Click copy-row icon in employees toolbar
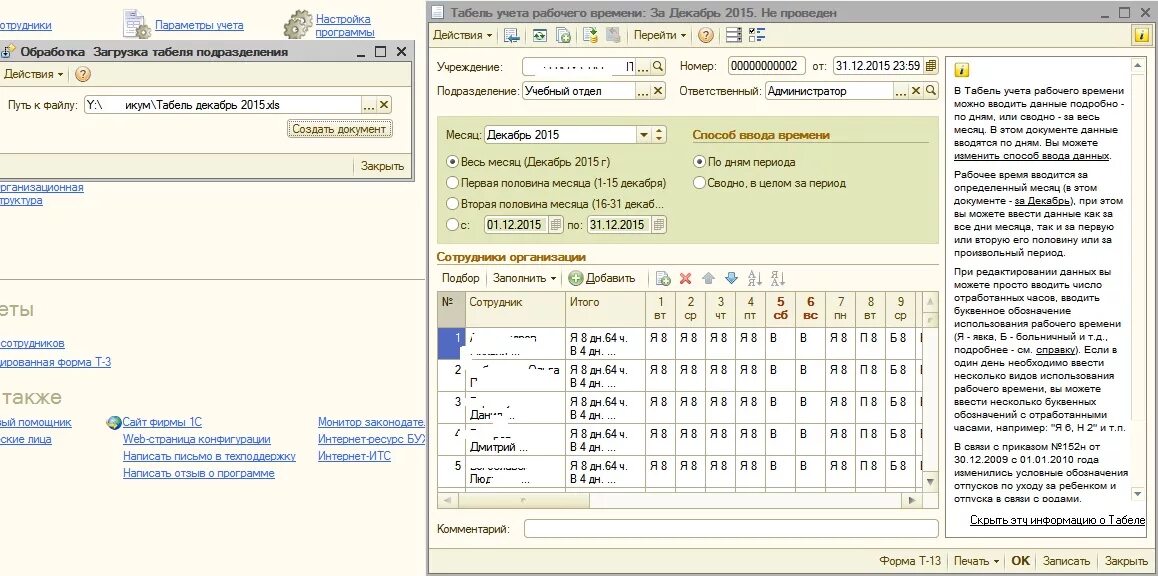1158x576 pixels. pyautogui.click(x=663, y=278)
